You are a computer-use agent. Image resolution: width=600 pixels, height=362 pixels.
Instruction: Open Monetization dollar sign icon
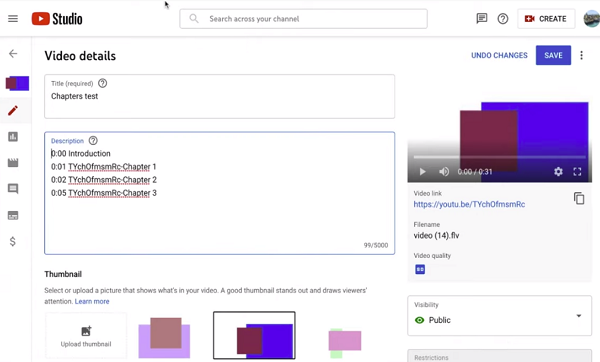13,241
